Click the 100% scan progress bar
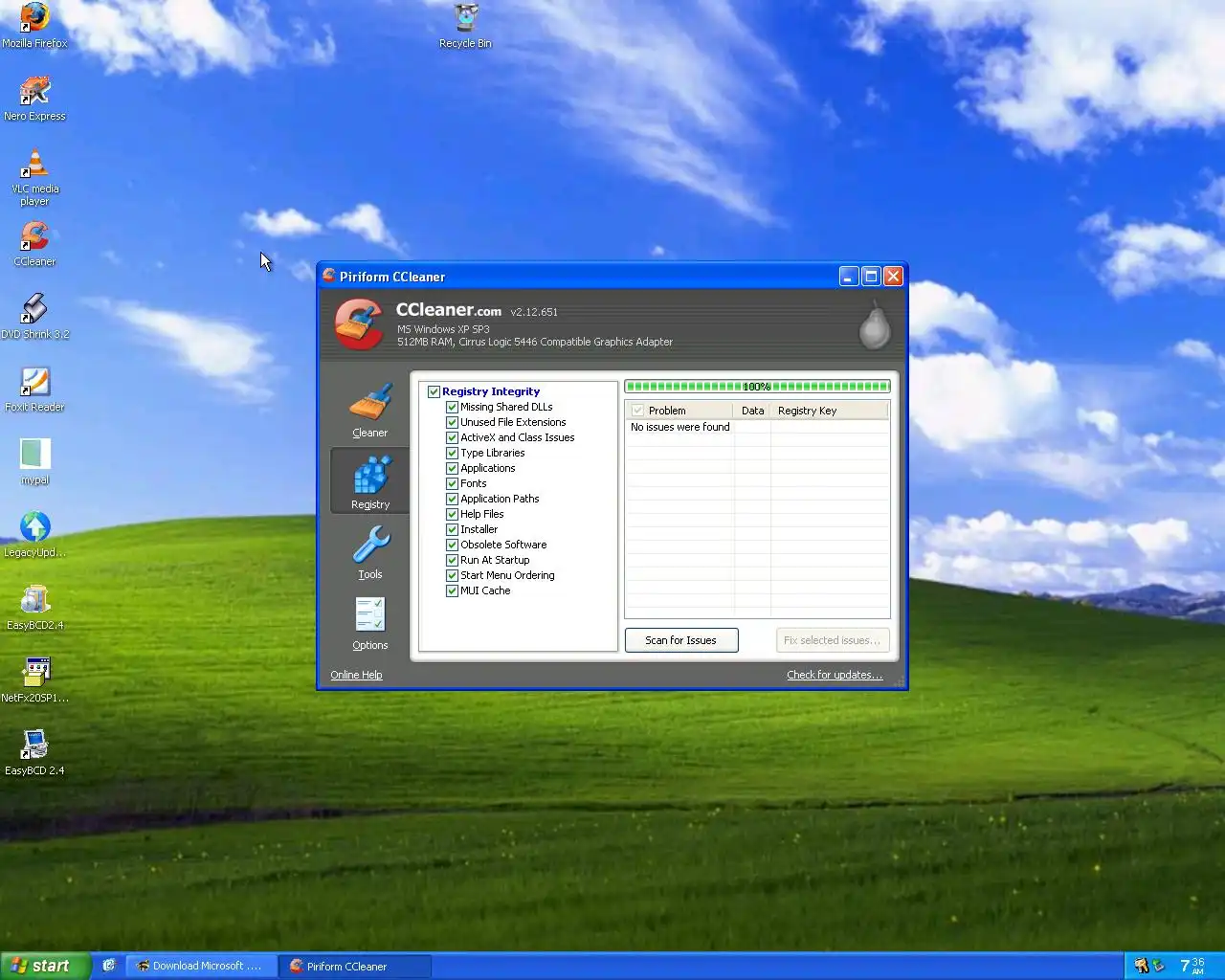The image size is (1225, 980). coord(757,387)
